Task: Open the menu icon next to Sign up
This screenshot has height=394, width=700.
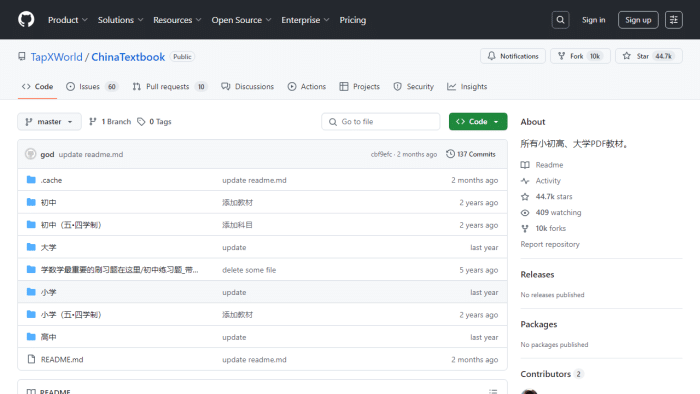Action: tap(674, 20)
